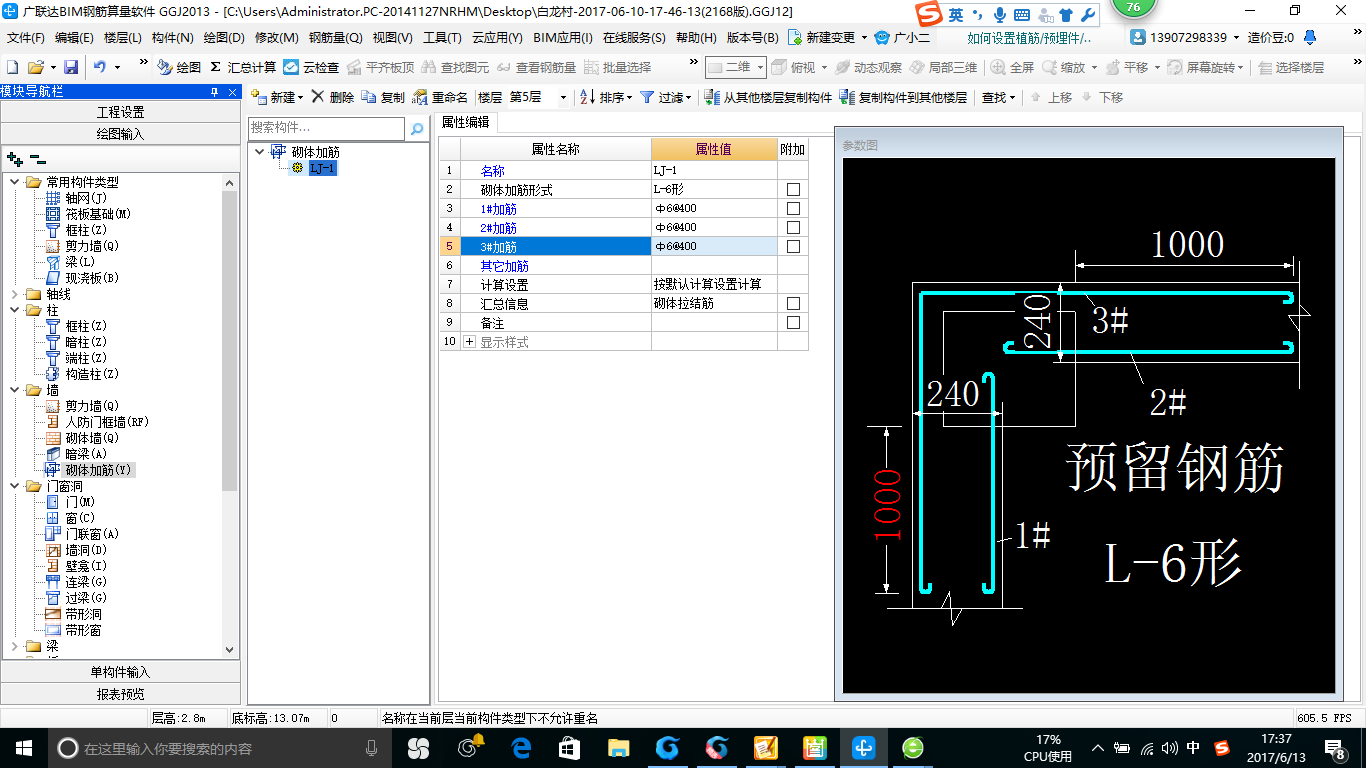Open Windows Start menu

click(23, 747)
